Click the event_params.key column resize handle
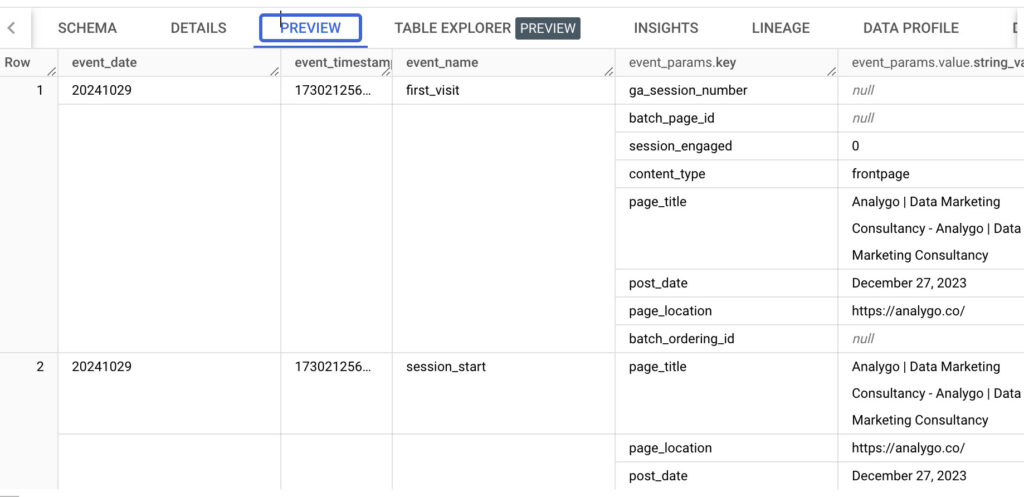1024x497 pixels. click(x=830, y=71)
